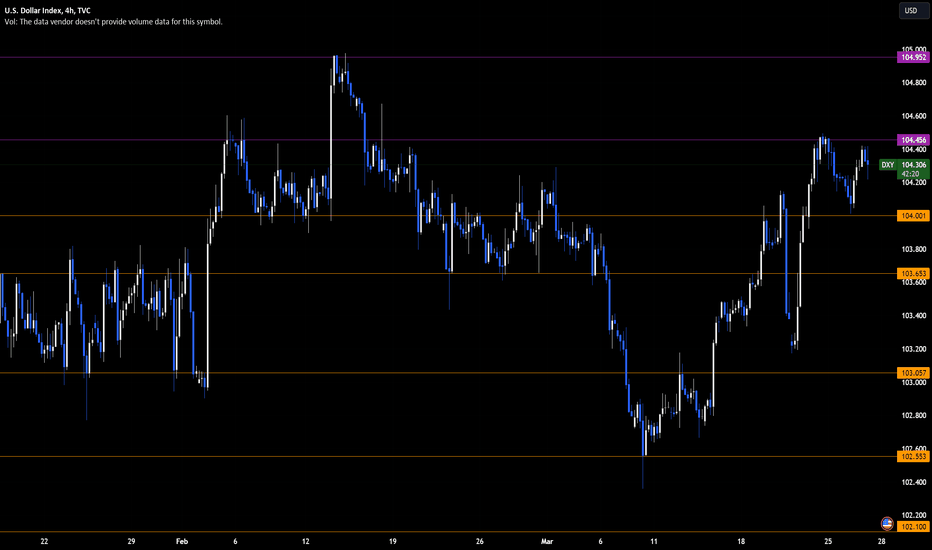
Task: Click the 28 date label on time axis
Action: (x=881, y=542)
